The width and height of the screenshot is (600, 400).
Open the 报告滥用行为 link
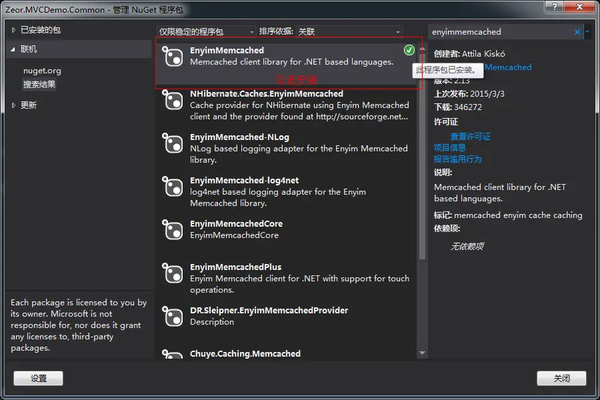(x=458, y=159)
